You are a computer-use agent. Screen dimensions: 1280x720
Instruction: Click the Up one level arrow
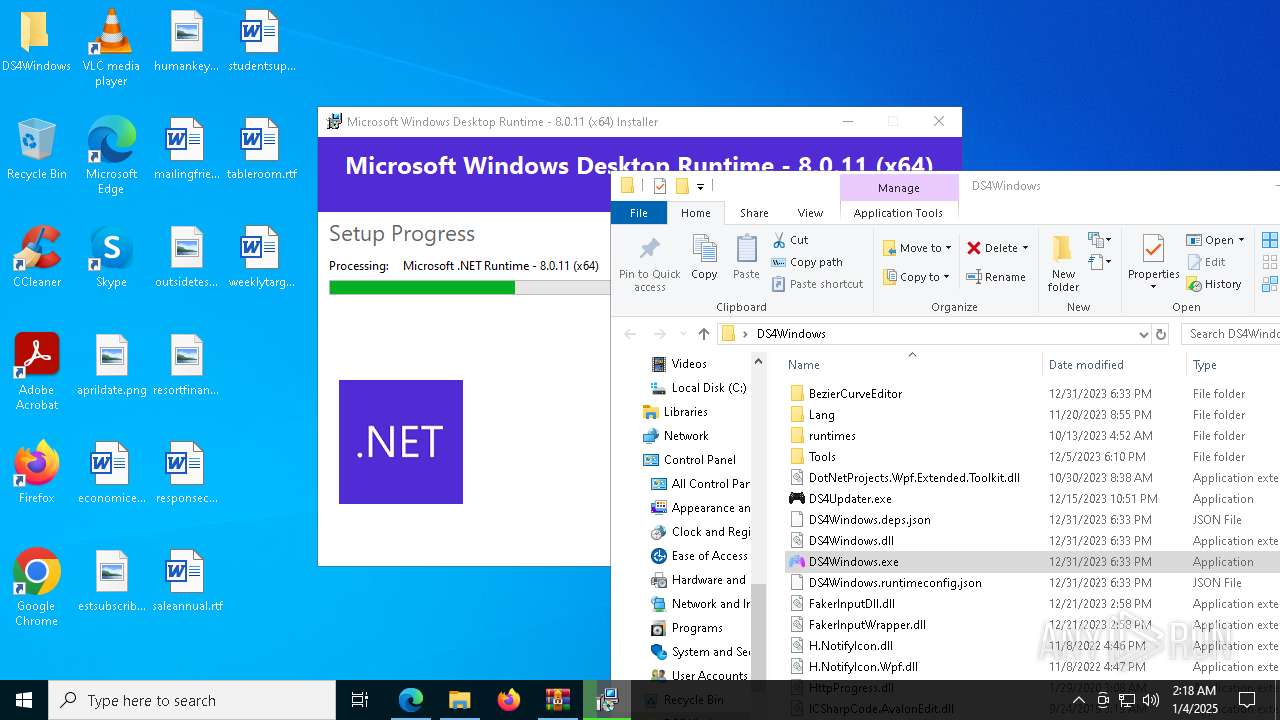pos(703,334)
